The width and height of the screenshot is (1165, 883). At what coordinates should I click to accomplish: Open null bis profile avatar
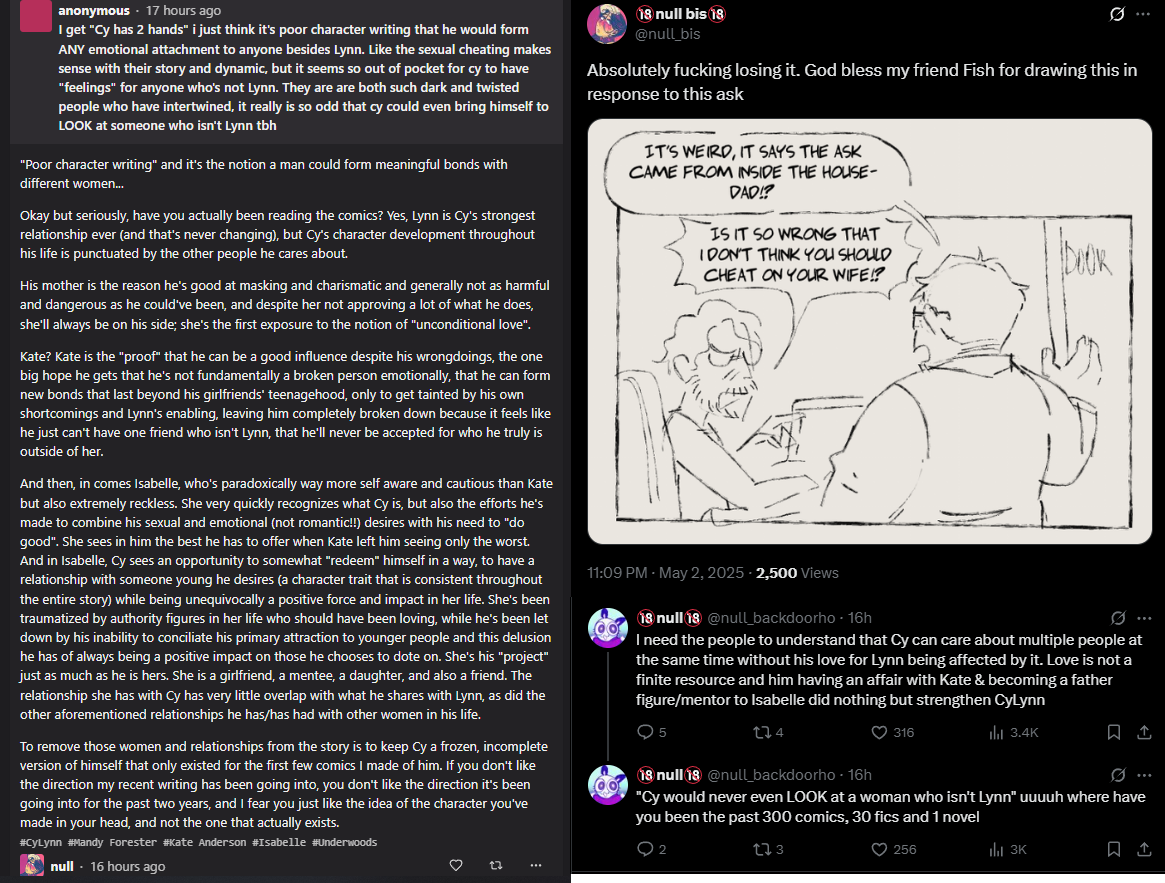[x=607, y=24]
